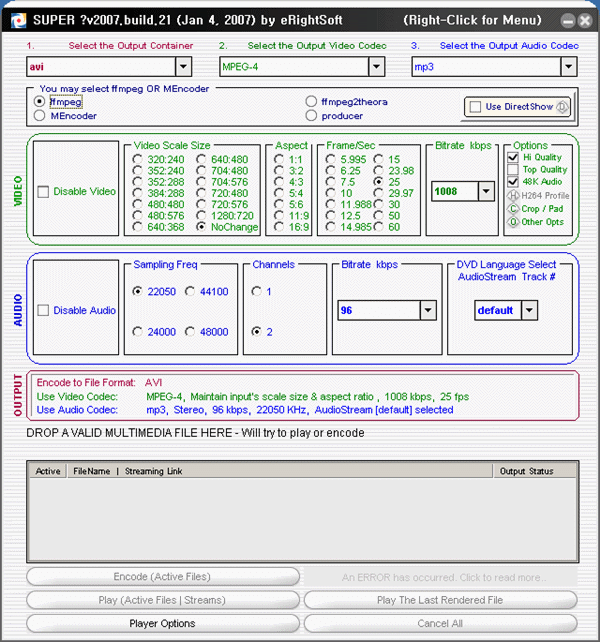This screenshot has height=642, width=600.
Task: Select 22050 sampling frequency
Action: tap(137, 291)
